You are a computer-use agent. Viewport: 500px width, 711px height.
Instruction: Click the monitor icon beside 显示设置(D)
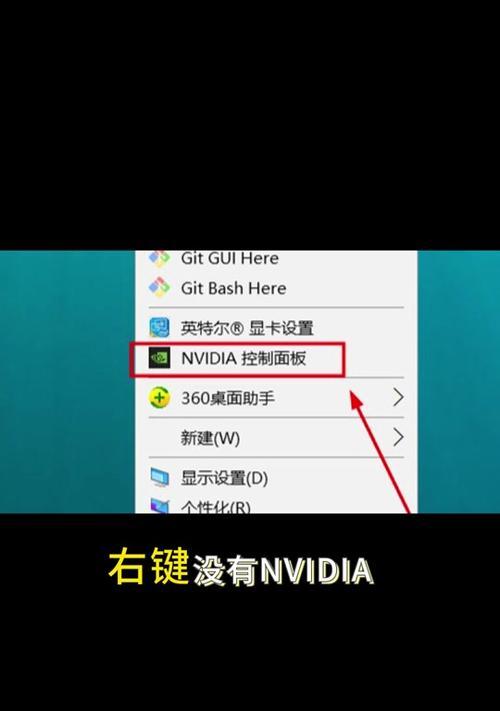point(160,477)
